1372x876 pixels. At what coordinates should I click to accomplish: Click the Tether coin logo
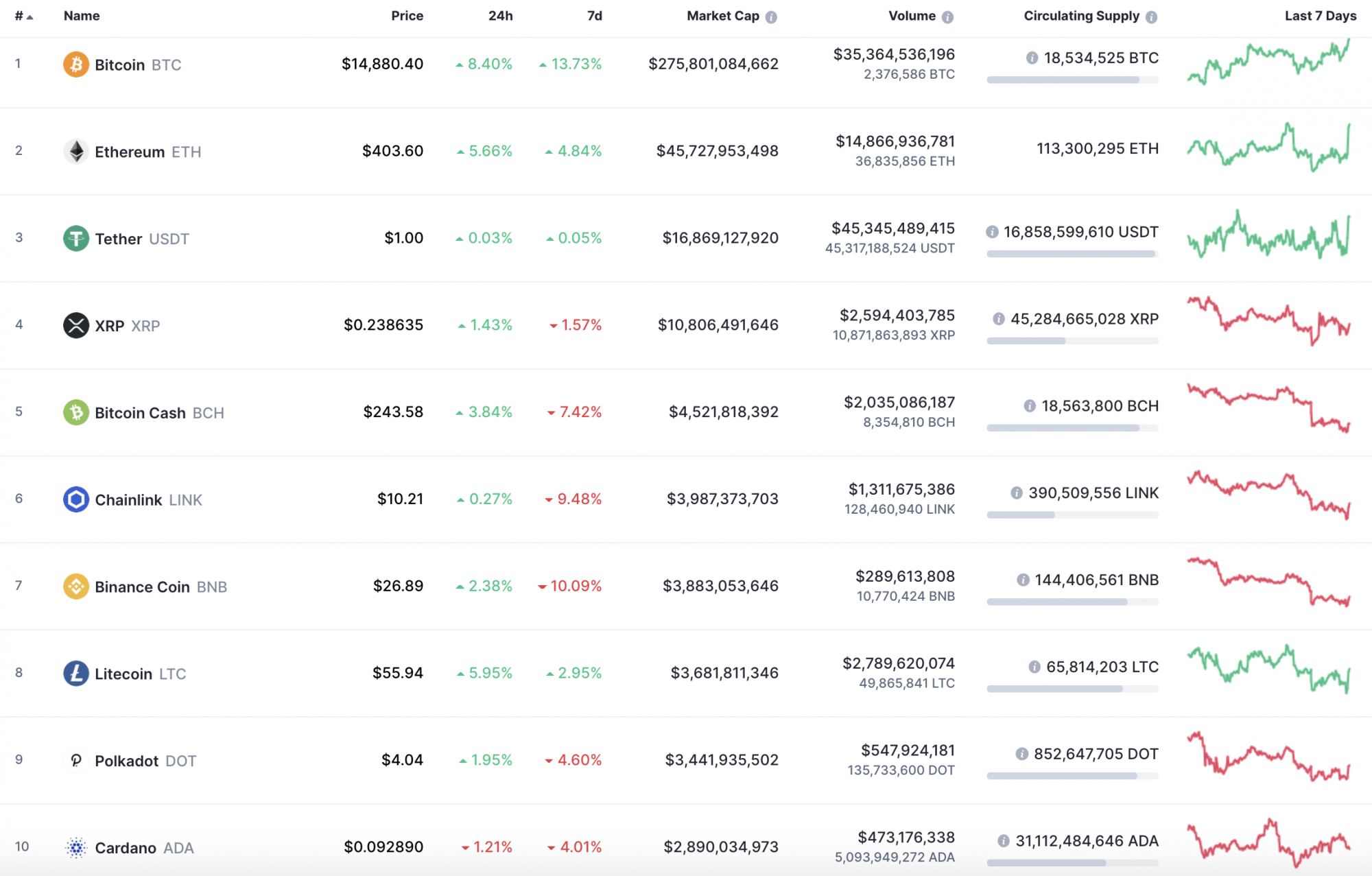tap(76, 239)
